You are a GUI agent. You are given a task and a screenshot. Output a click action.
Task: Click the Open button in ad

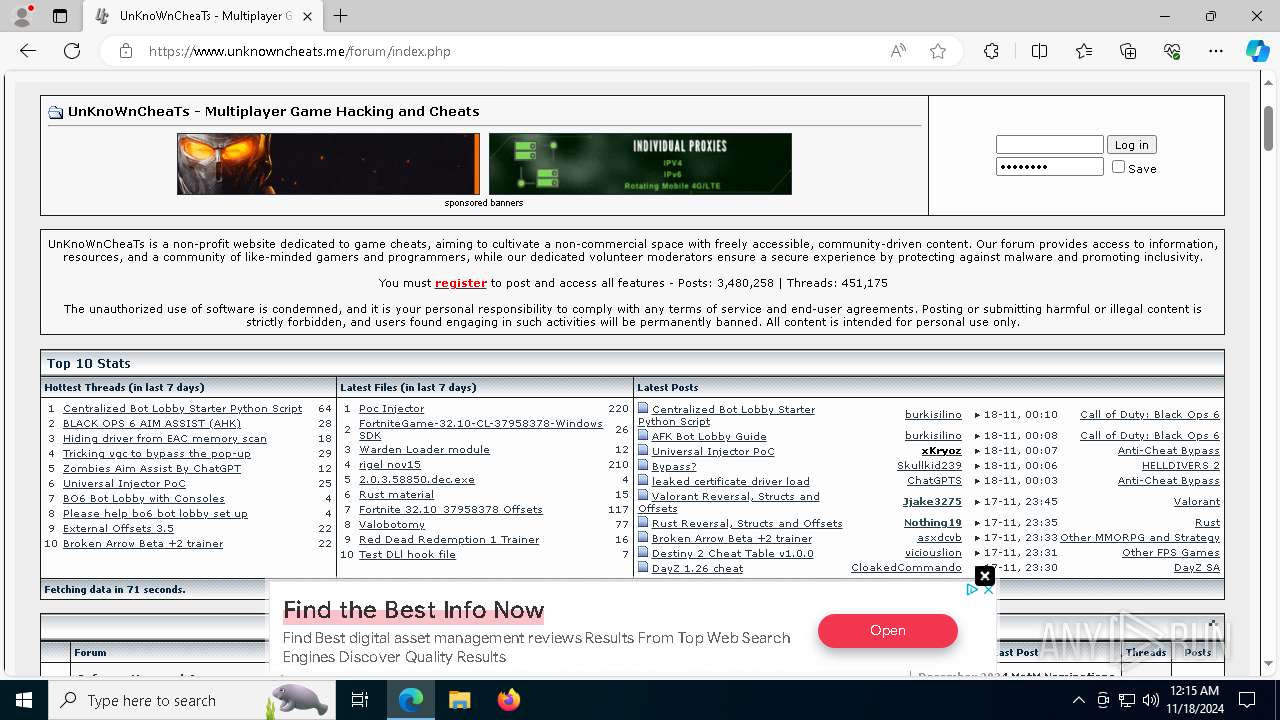pos(887,631)
